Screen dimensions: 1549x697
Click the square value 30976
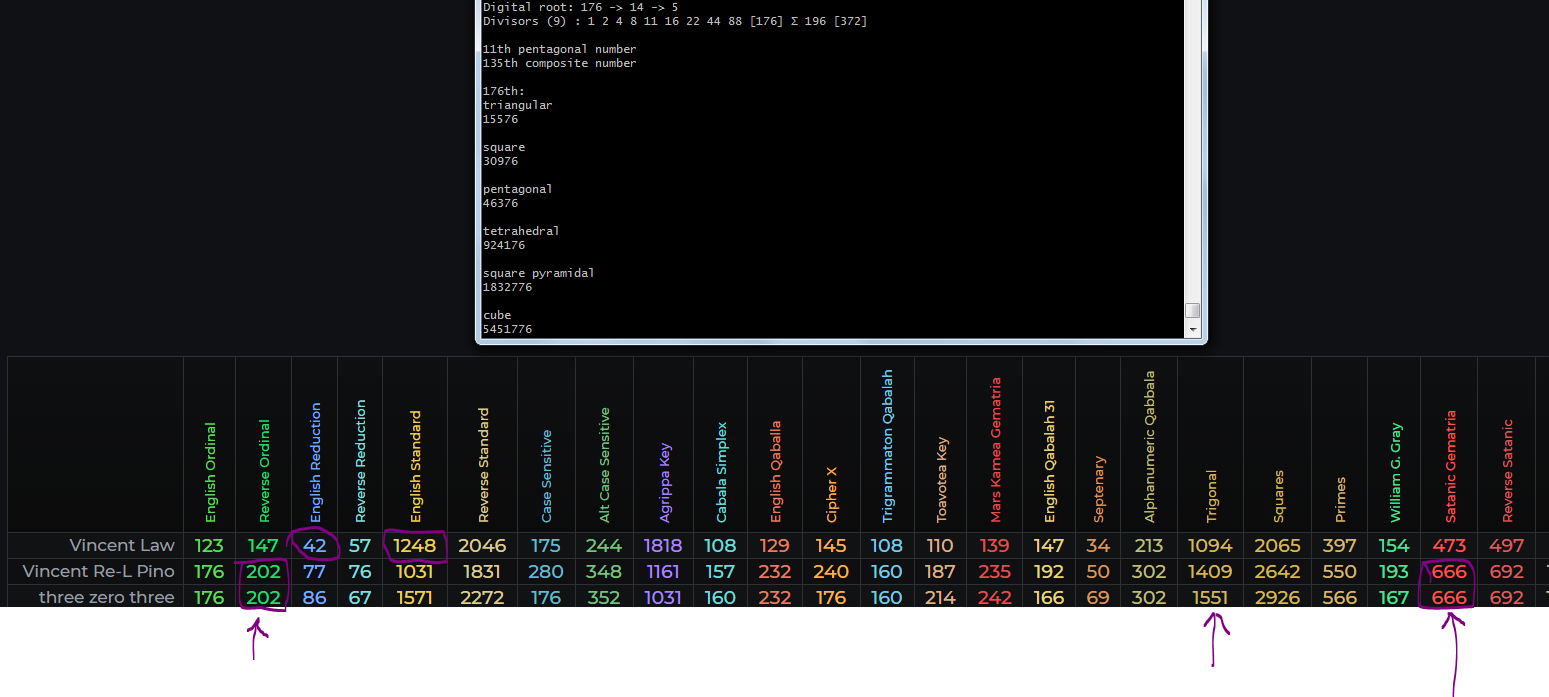click(500, 161)
